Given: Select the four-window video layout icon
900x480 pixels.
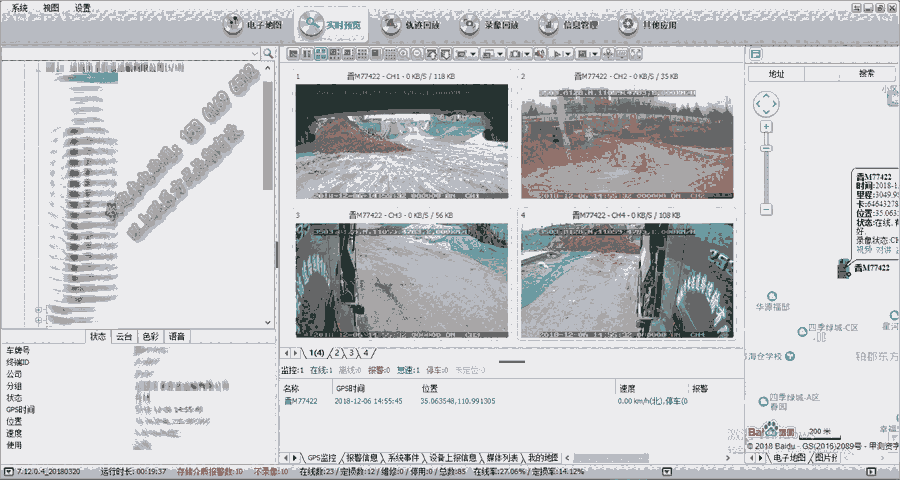Looking at the screenshot, I should tap(320, 53).
